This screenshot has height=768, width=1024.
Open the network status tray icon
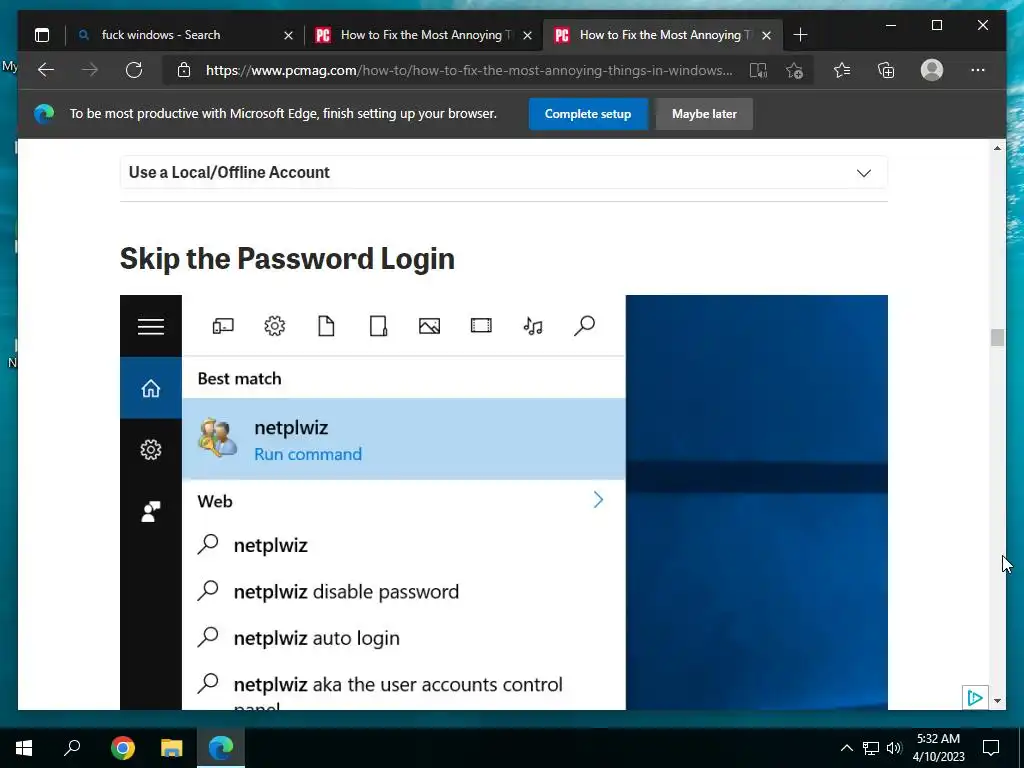871,748
